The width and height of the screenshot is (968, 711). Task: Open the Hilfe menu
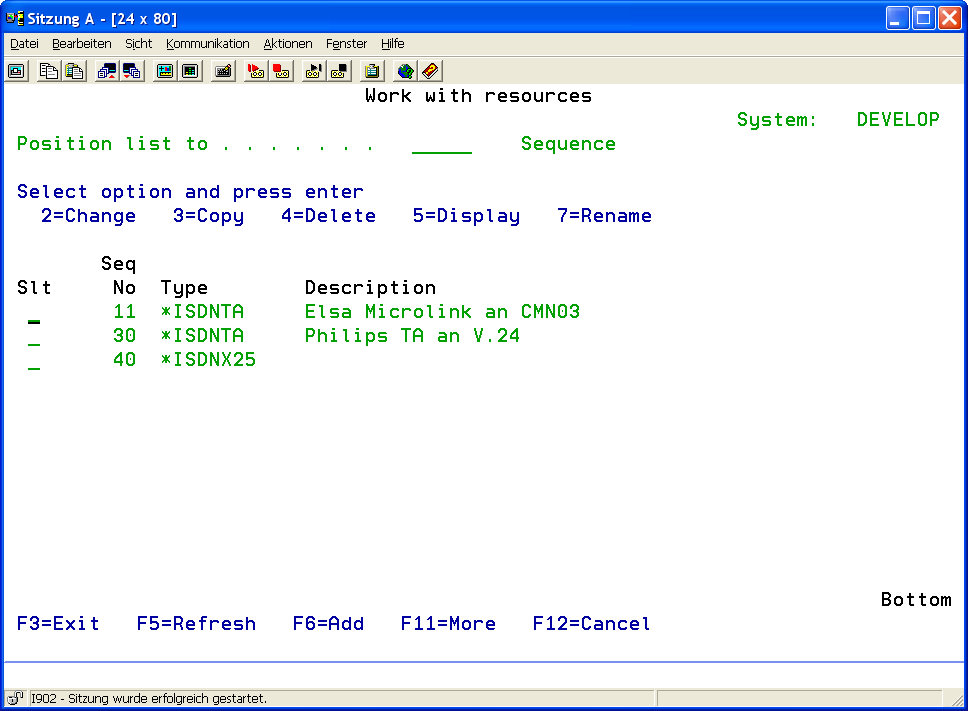[393, 44]
